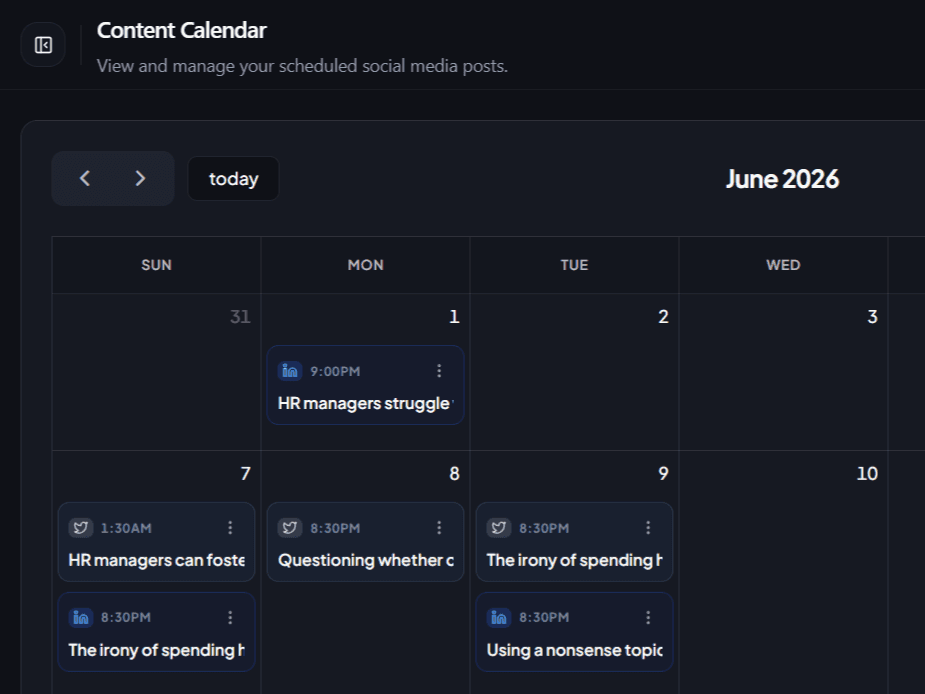The height and width of the screenshot is (694, 925).
Task: Select day 2 in the calendar
Action: 664,317
